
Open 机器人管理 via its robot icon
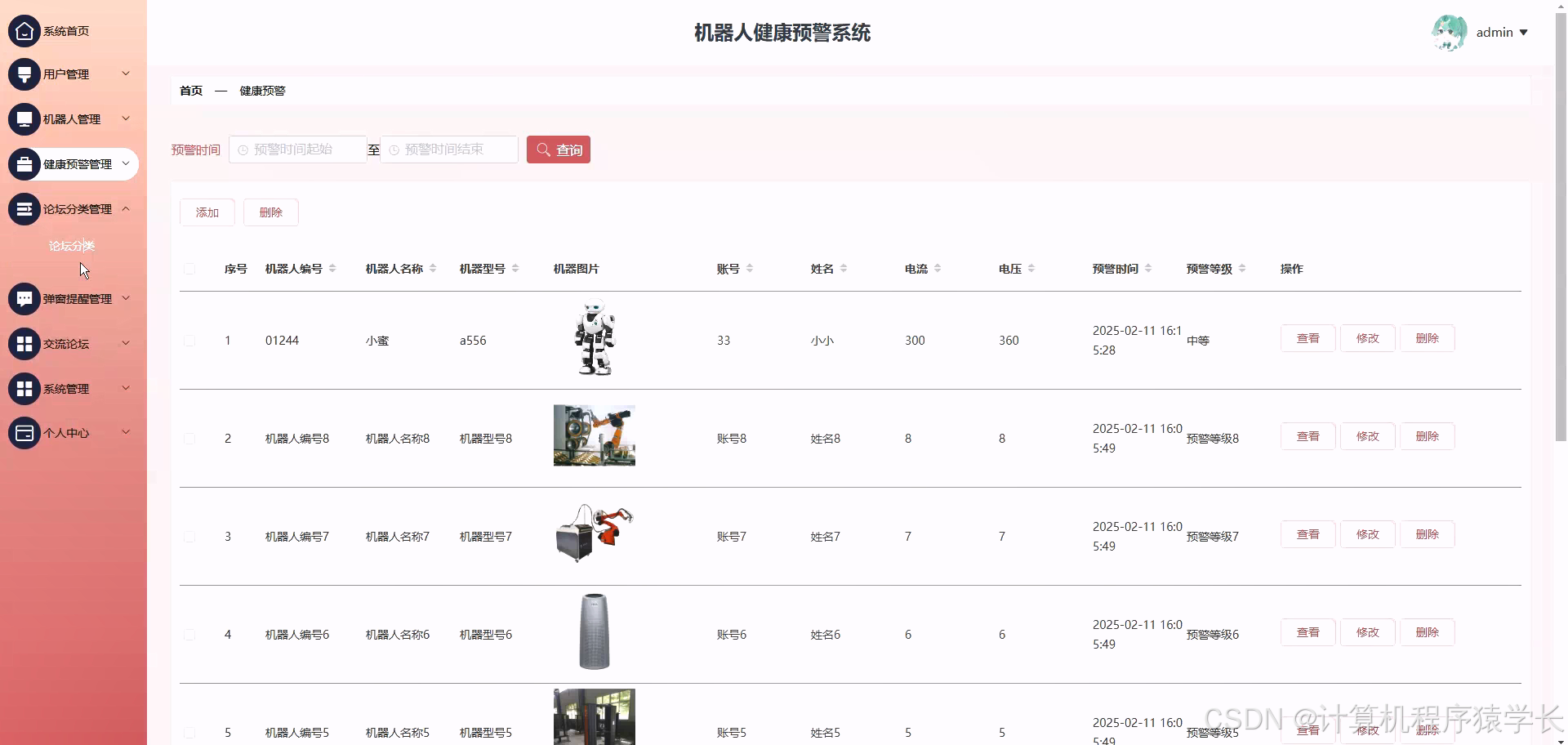click(x=24, y=118)
